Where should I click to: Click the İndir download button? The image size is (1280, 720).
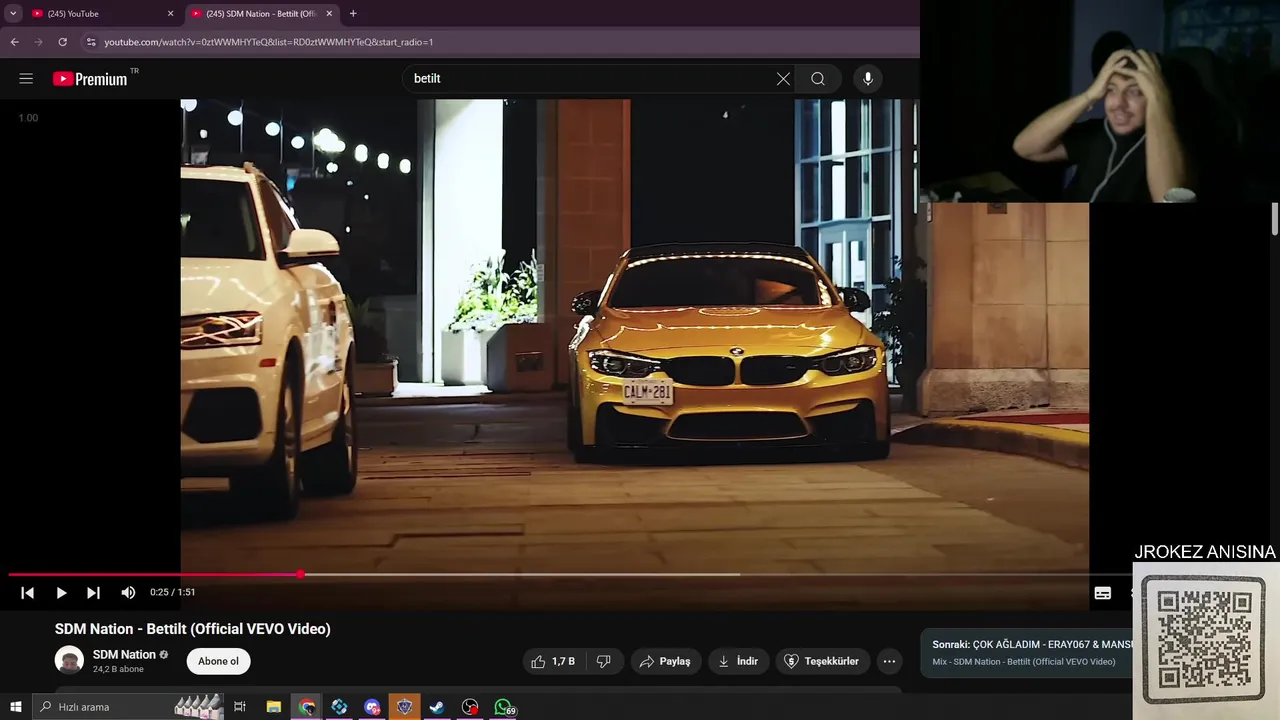[739, 662]
